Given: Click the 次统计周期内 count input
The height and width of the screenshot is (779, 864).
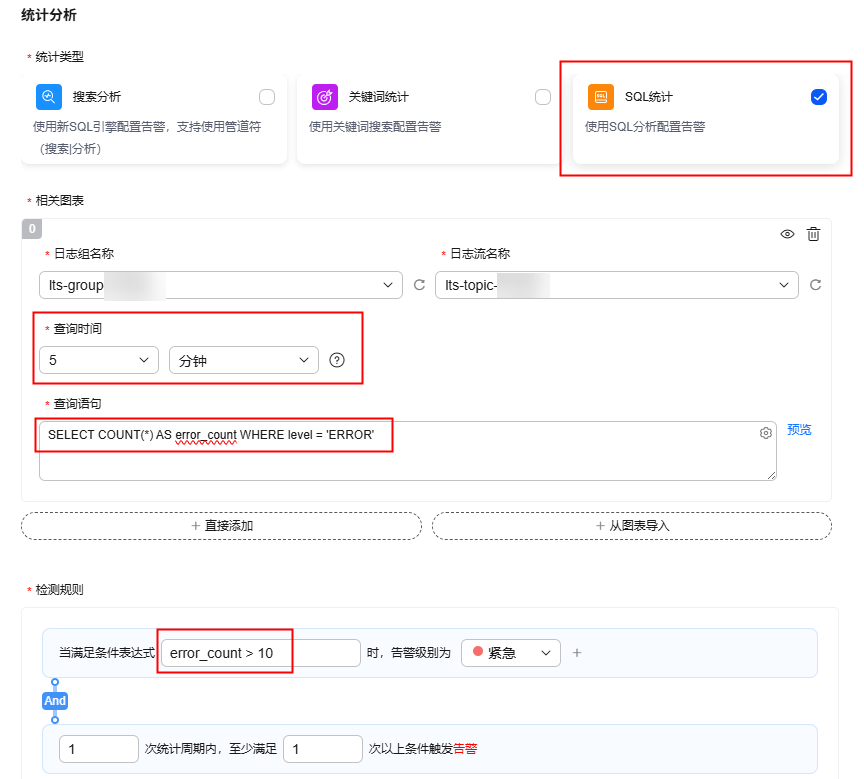Looking at the screenshot, I should click(99, 749).
